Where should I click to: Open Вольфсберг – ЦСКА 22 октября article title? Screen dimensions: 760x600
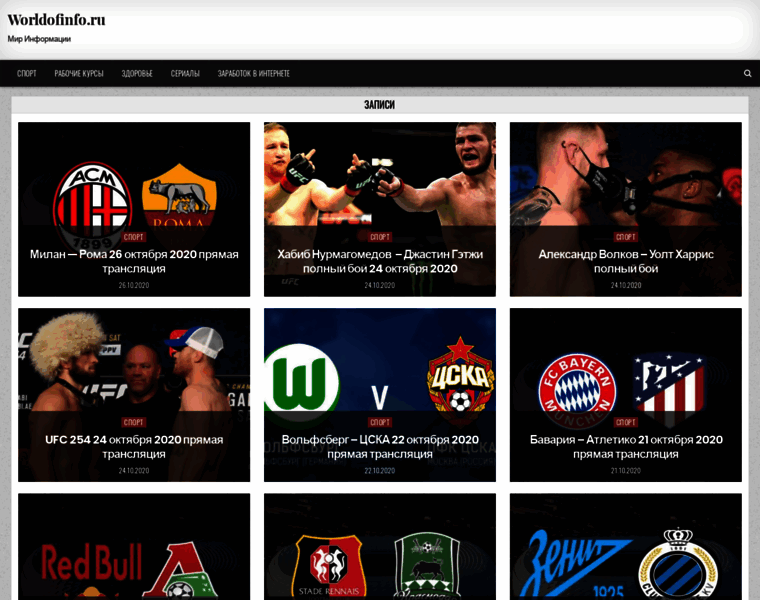pyautogui.click(x=380, y=446)
